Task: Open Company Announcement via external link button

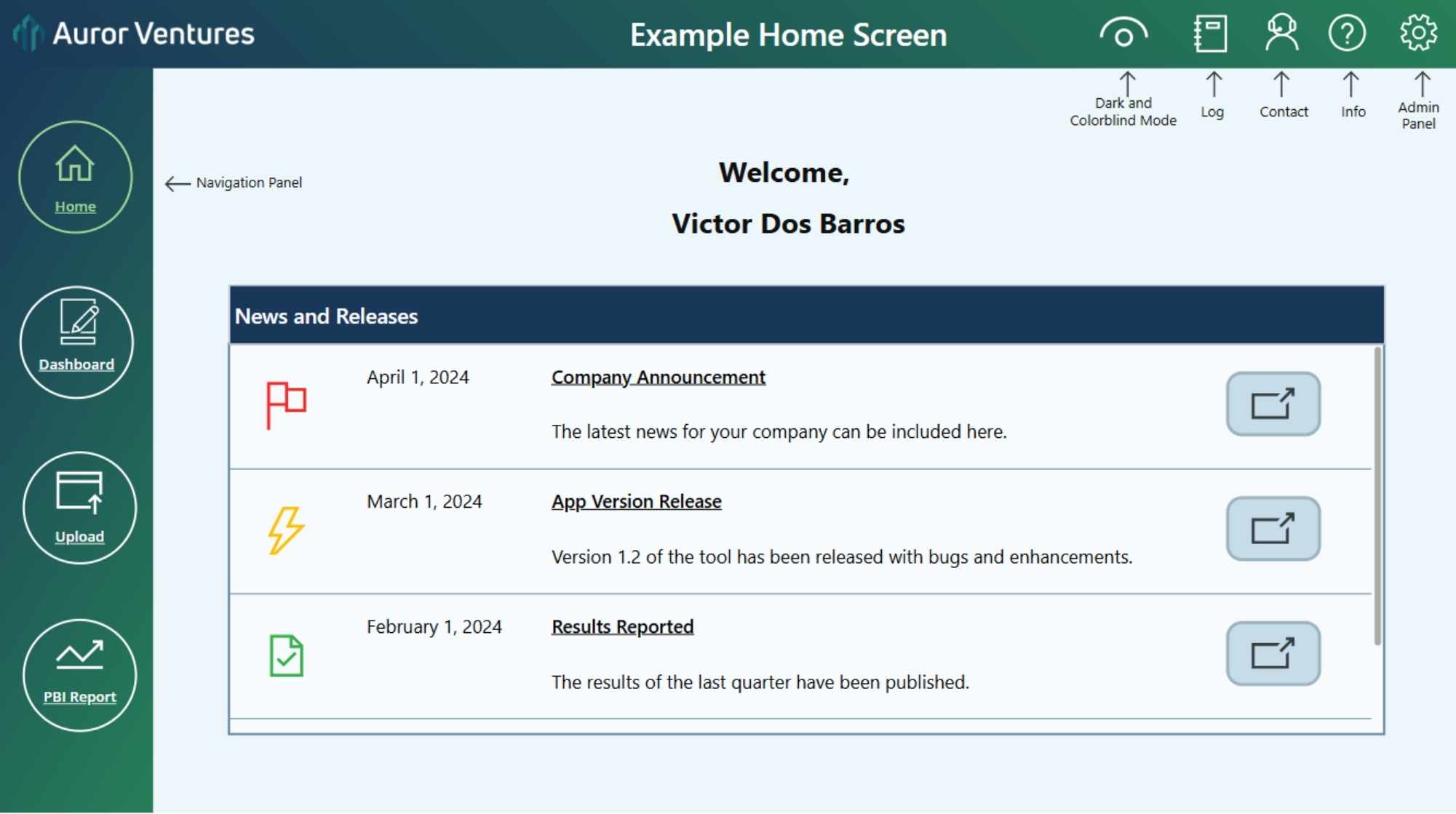Action: [x=1273, y=404]
